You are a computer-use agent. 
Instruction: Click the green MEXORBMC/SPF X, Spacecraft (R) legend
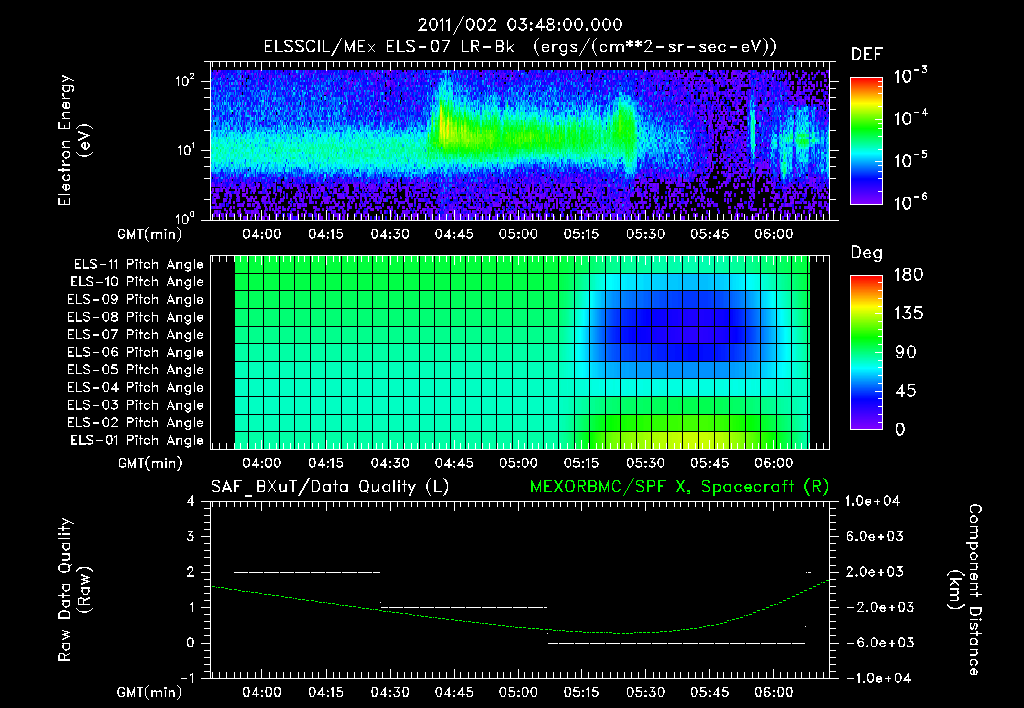click(679, 487)
